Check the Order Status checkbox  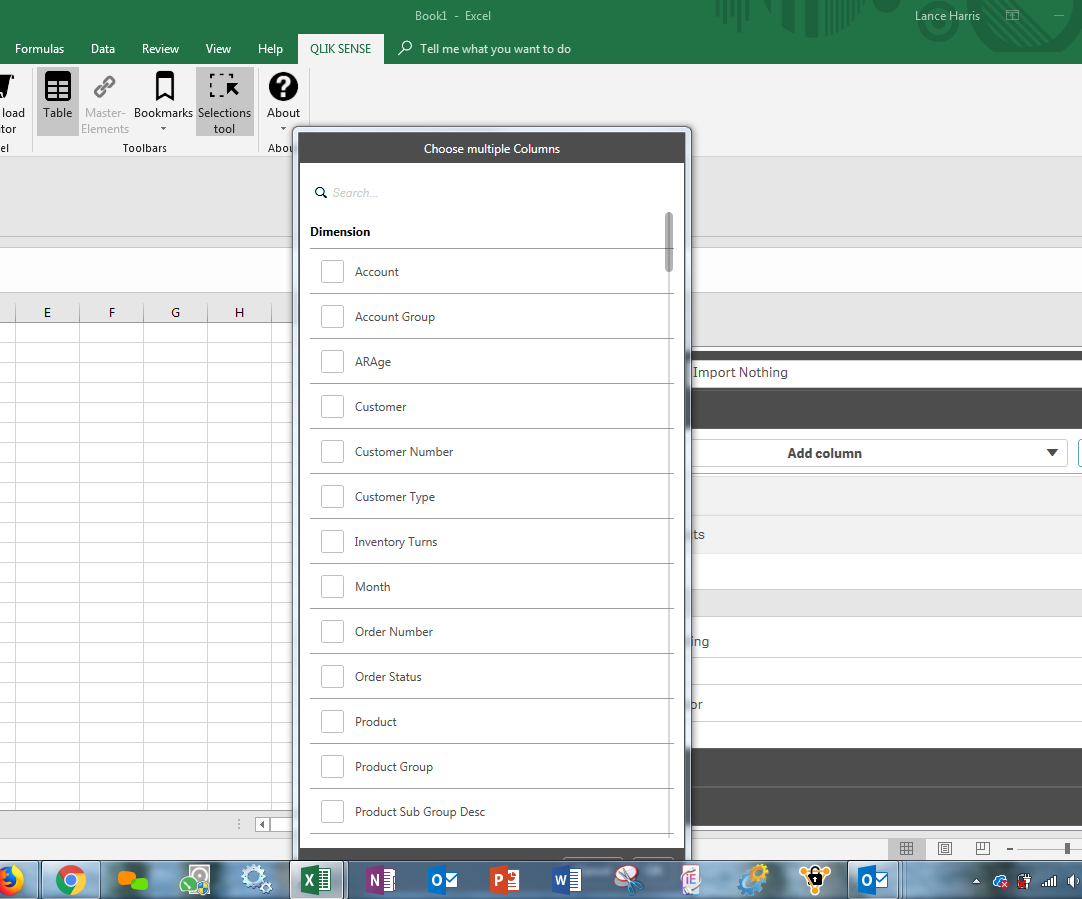pyautogui.click(x=333, y=676)
